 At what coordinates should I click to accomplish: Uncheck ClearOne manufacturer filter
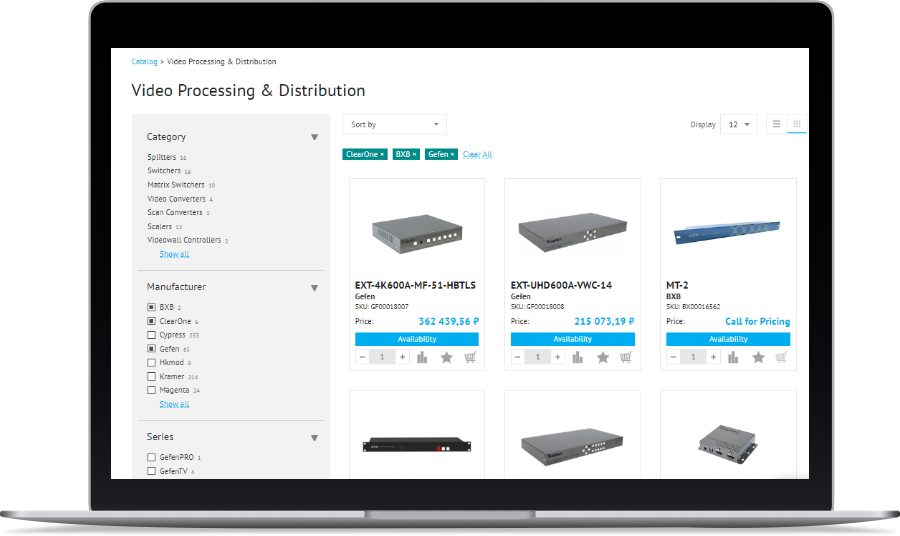pos(152,321)
